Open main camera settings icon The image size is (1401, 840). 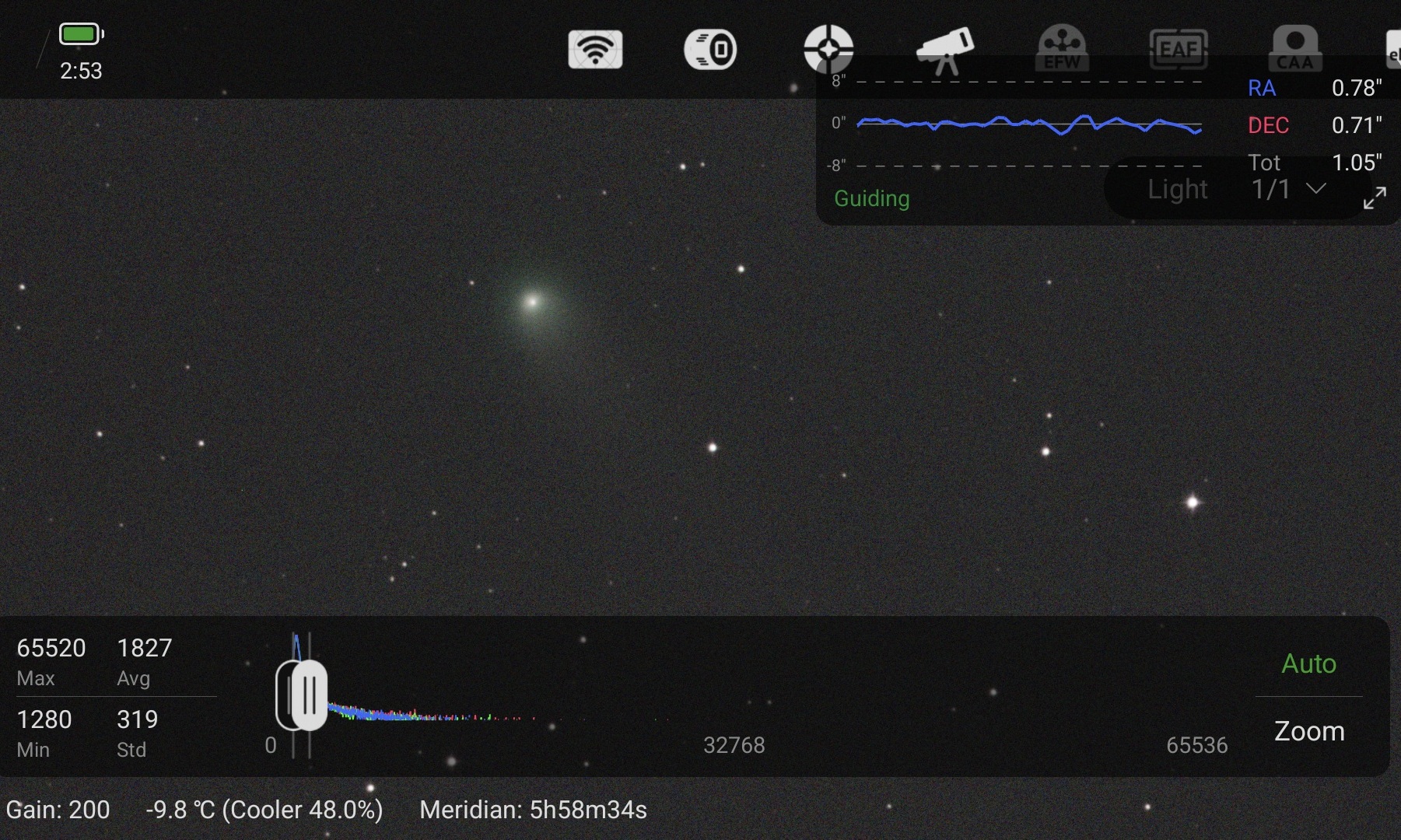pos(710,50)
